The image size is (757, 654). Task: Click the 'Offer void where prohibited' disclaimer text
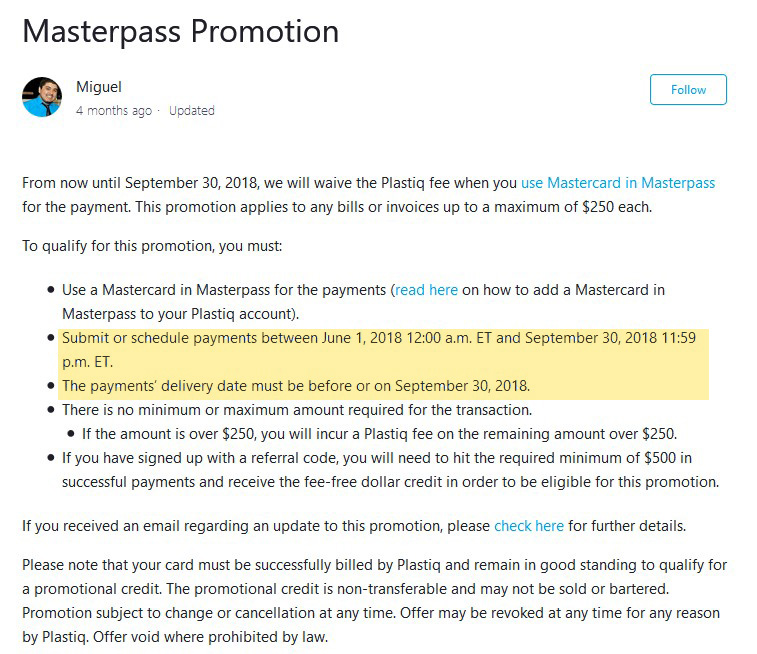pyautogui.click(x=210, y=637)
